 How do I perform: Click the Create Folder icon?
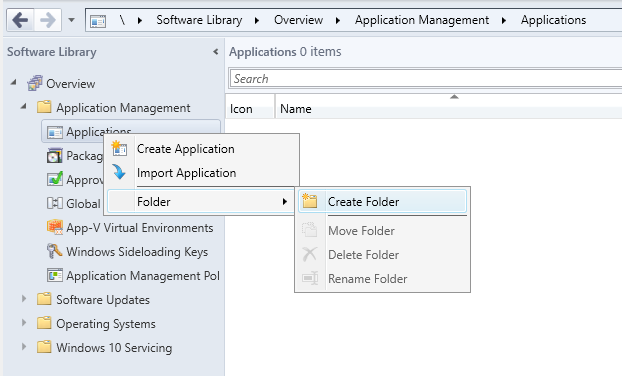309,201
